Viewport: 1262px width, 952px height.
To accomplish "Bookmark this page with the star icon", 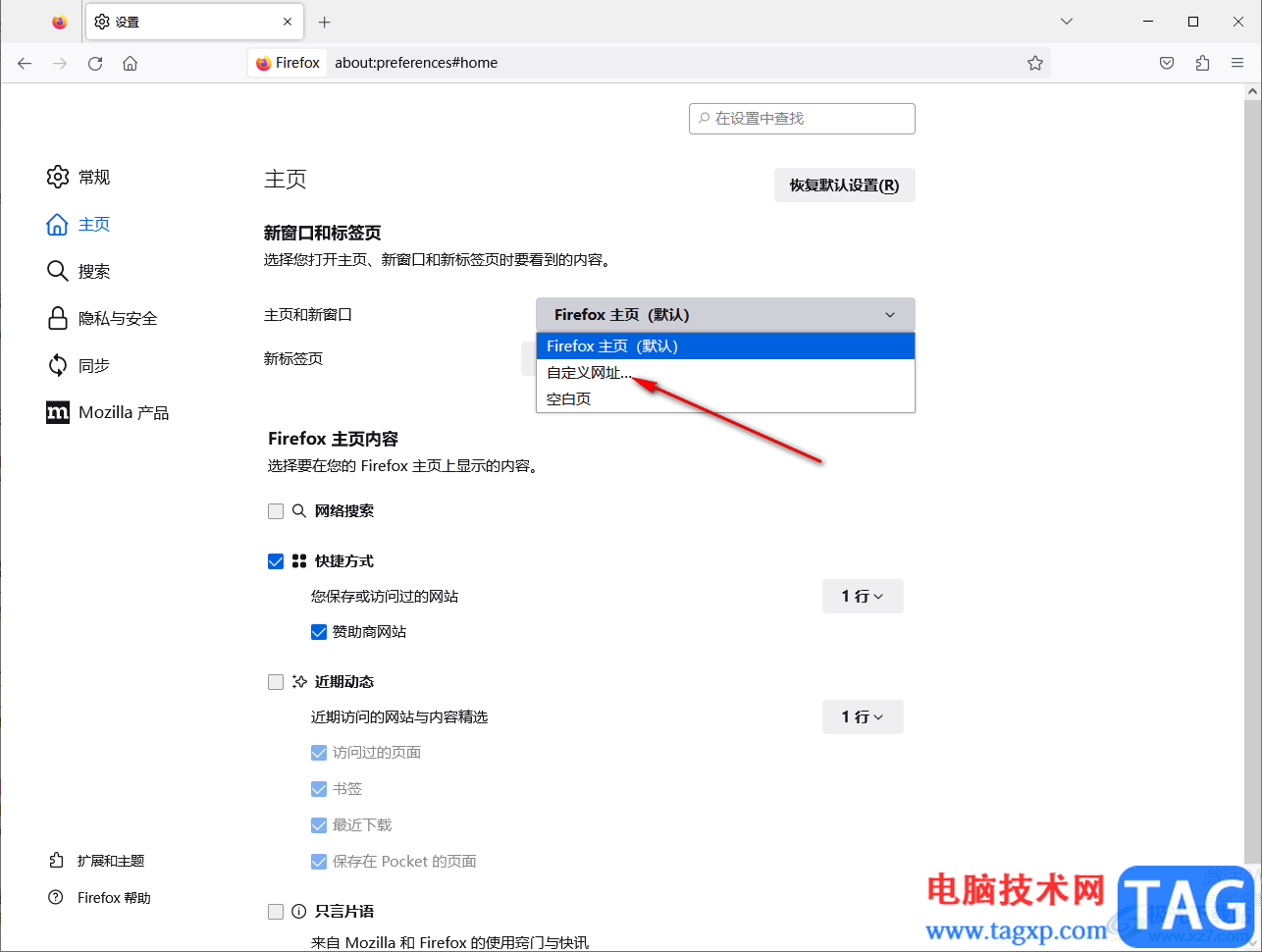I will 1035,63.
